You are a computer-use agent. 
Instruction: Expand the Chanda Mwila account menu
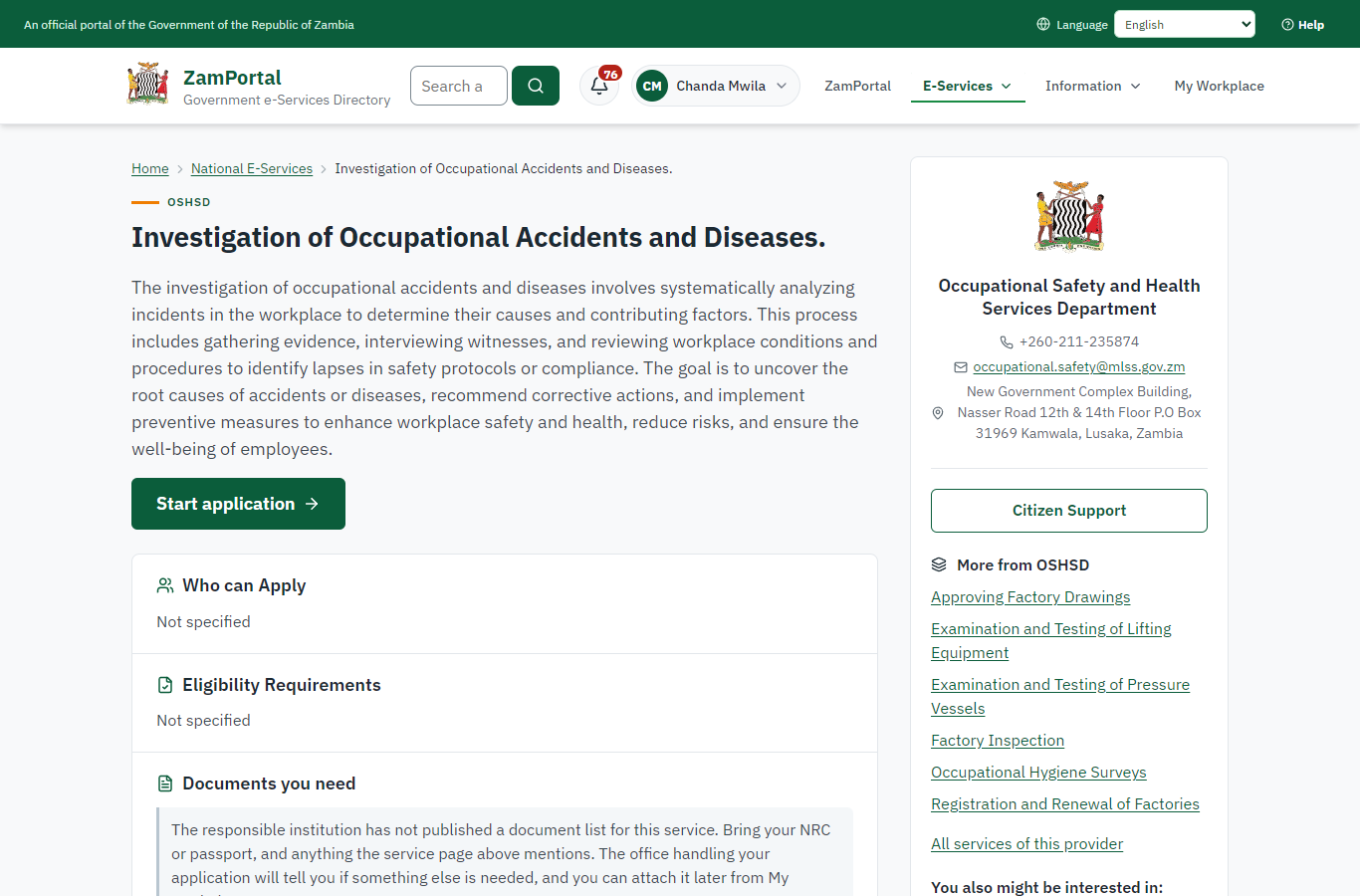[x=716, y=86]
